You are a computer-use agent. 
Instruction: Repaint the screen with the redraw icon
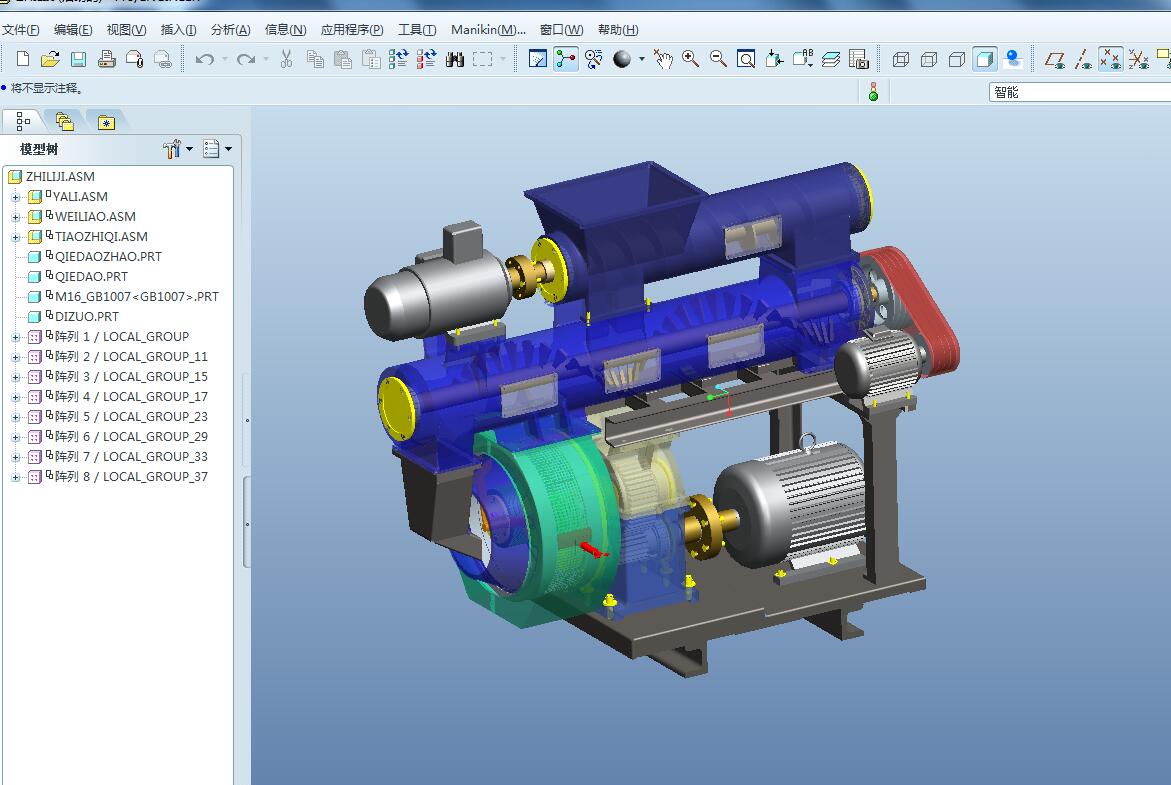pyautogui.click(x=538, y=59)
